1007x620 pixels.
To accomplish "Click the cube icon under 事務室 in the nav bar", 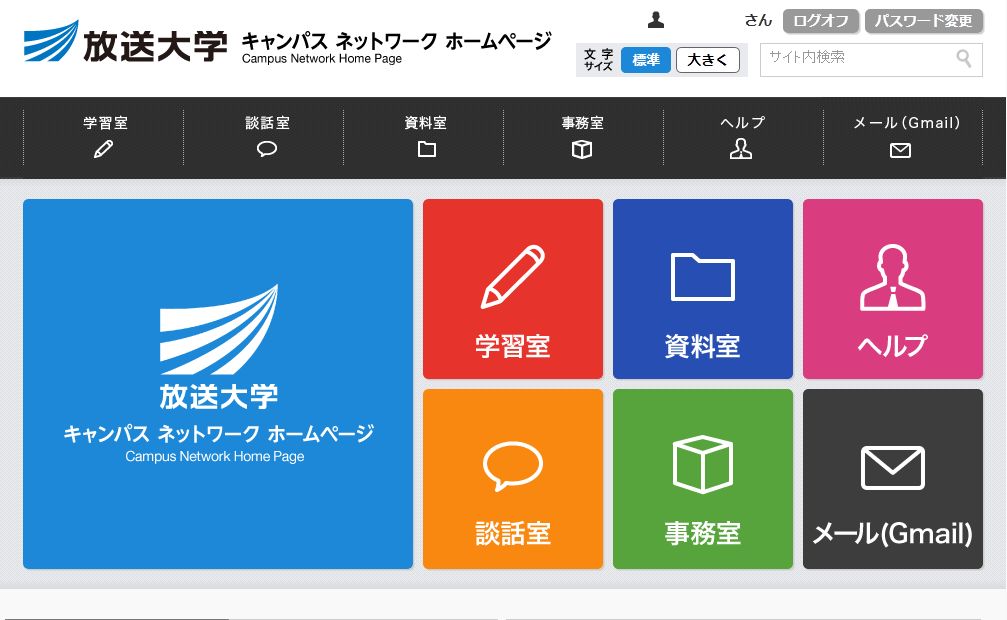I will pos(582,149).
